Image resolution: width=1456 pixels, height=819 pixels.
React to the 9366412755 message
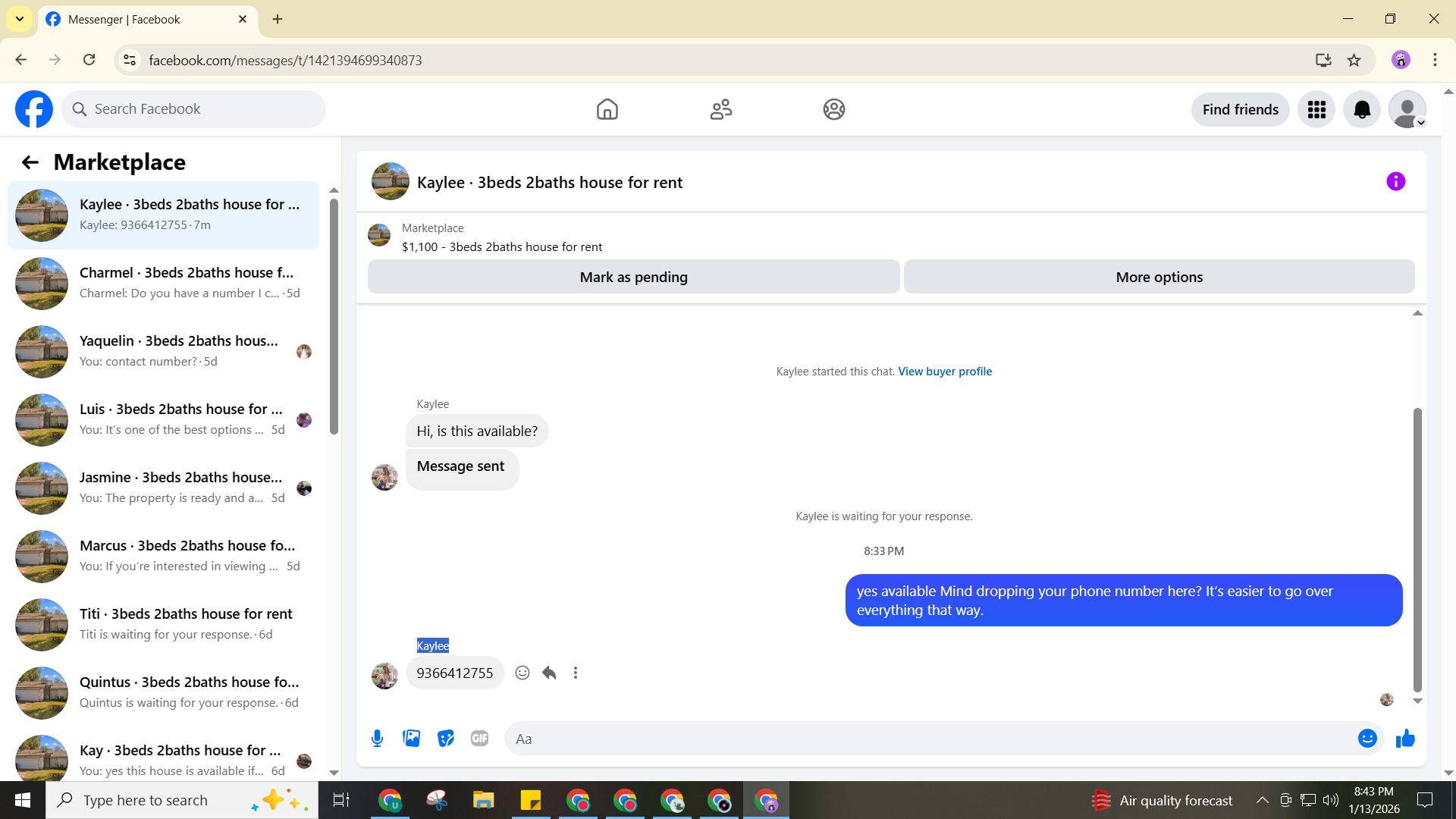point(522,673)
